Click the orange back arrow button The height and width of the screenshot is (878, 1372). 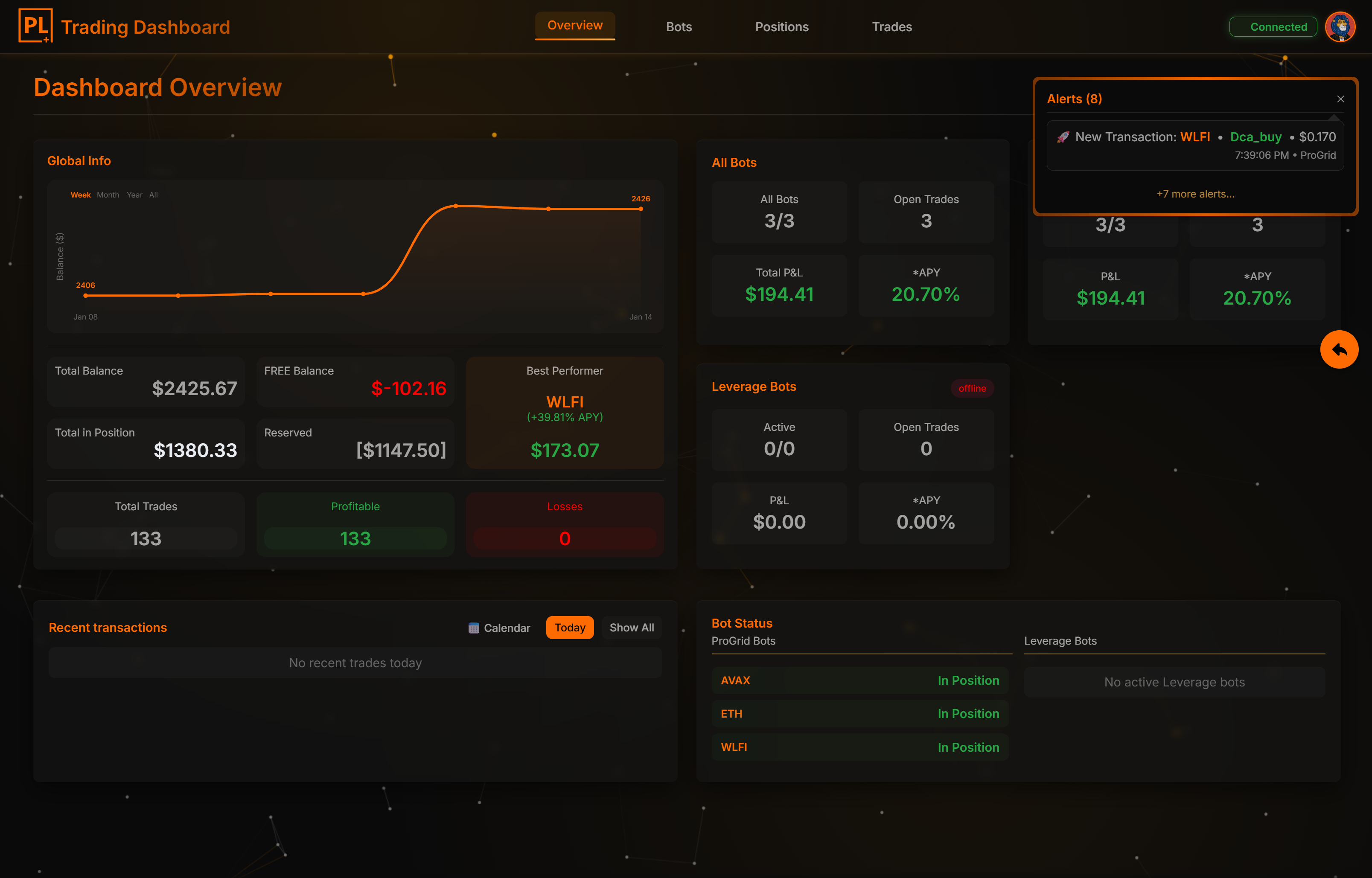[1340, 349]
